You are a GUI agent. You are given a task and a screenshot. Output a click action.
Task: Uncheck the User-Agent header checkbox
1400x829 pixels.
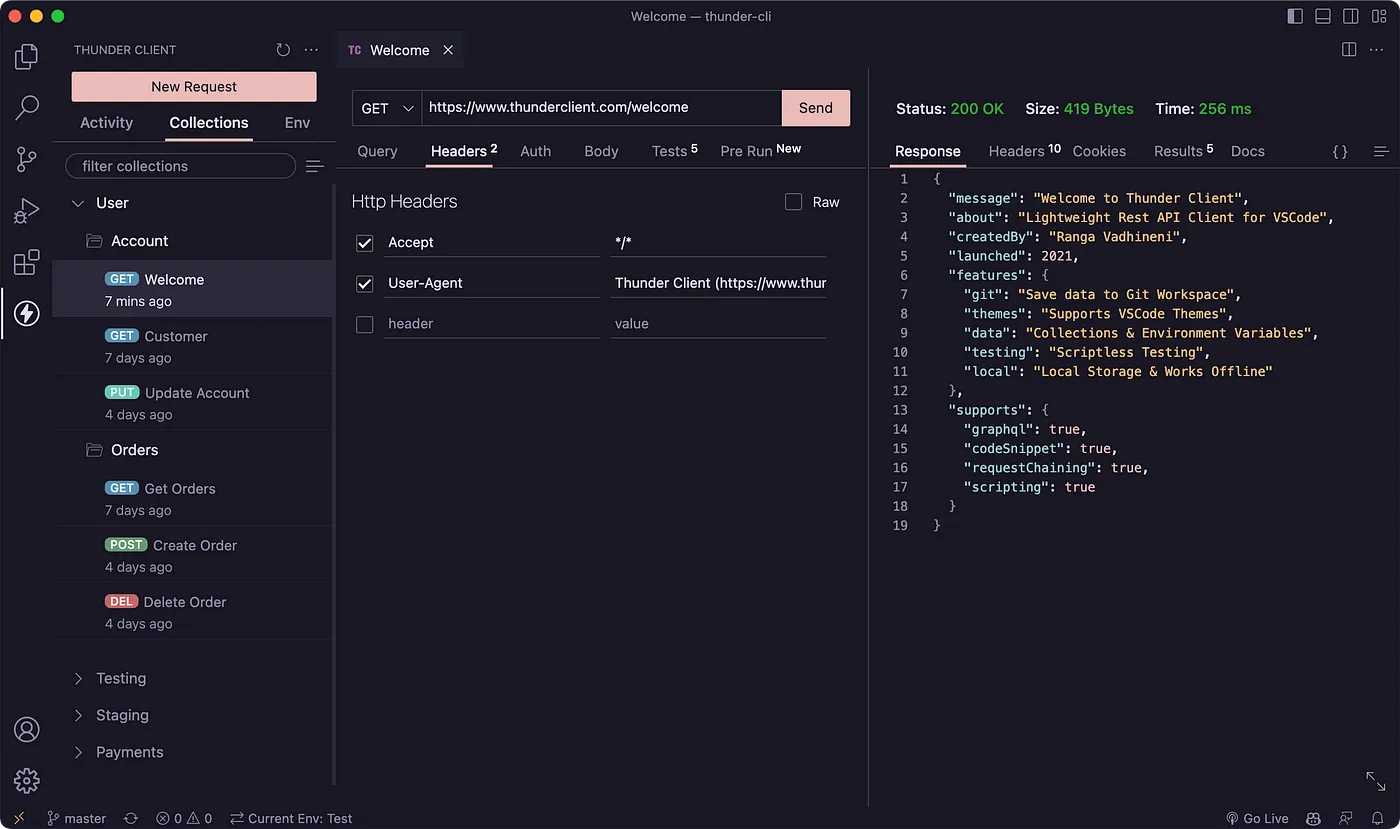[x=365, y=284]
